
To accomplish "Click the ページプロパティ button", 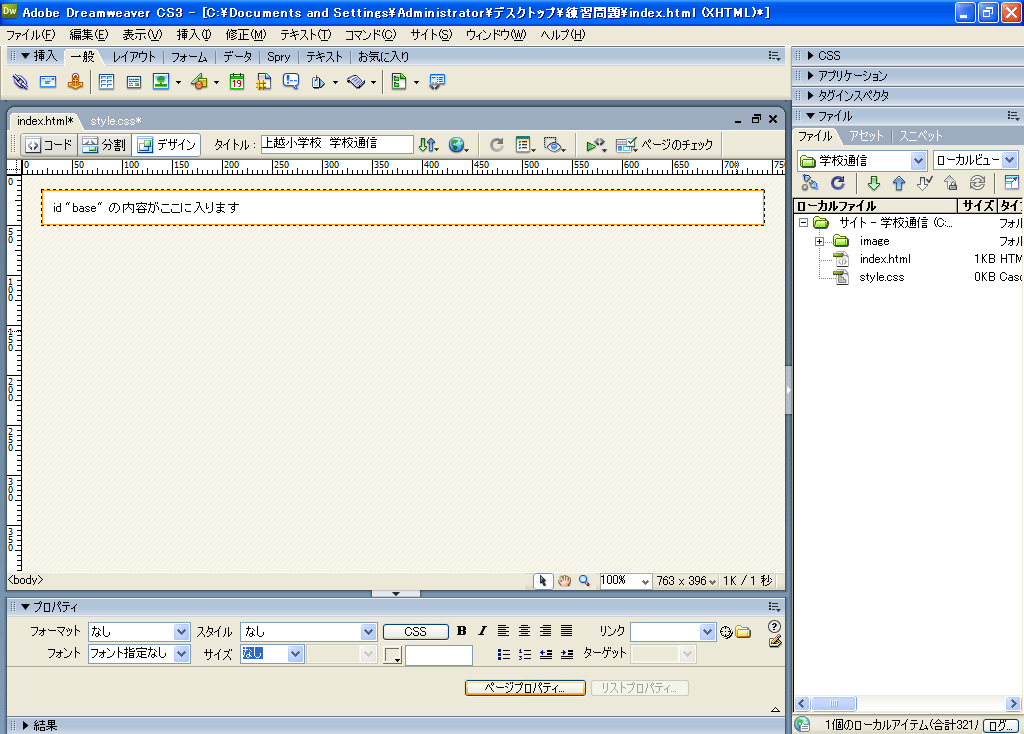I will click(x=525, y=688).
